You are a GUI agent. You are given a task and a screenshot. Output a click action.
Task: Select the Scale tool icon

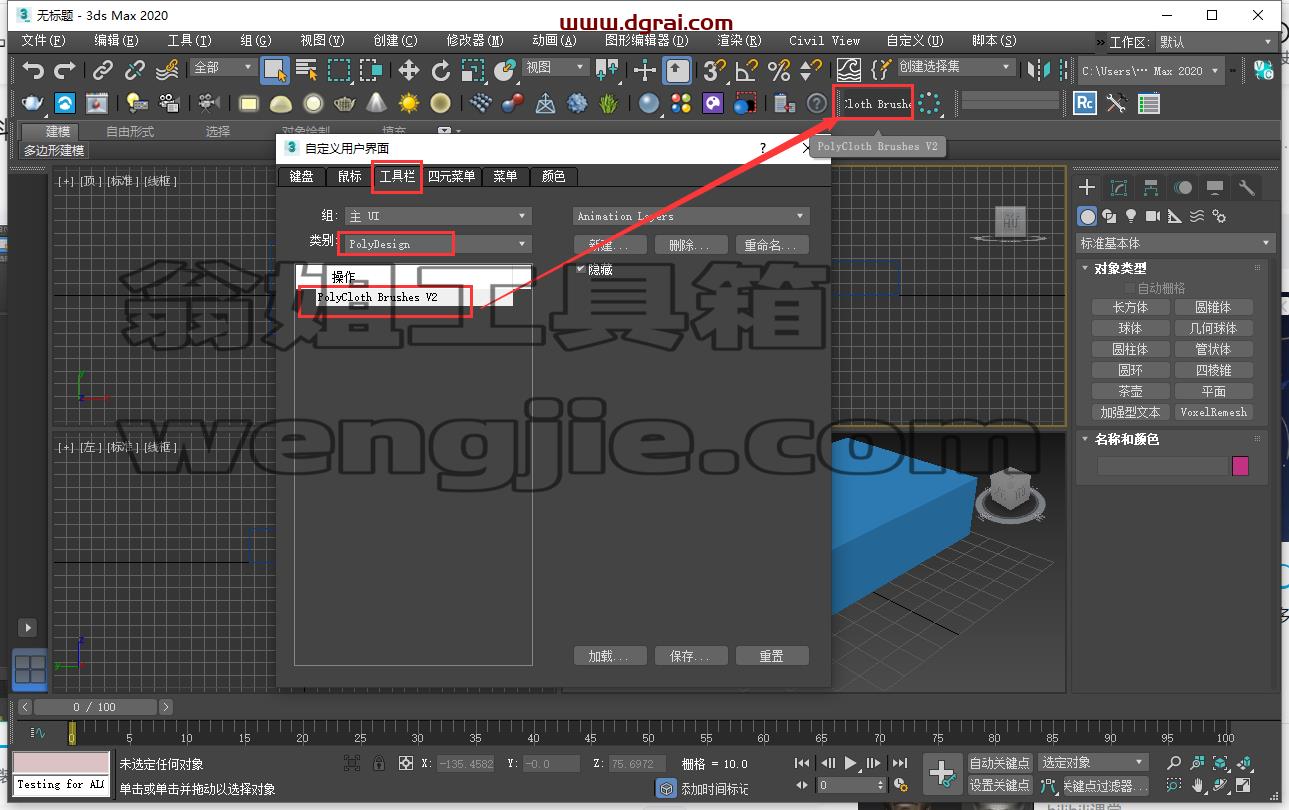[x=473, y=70]
